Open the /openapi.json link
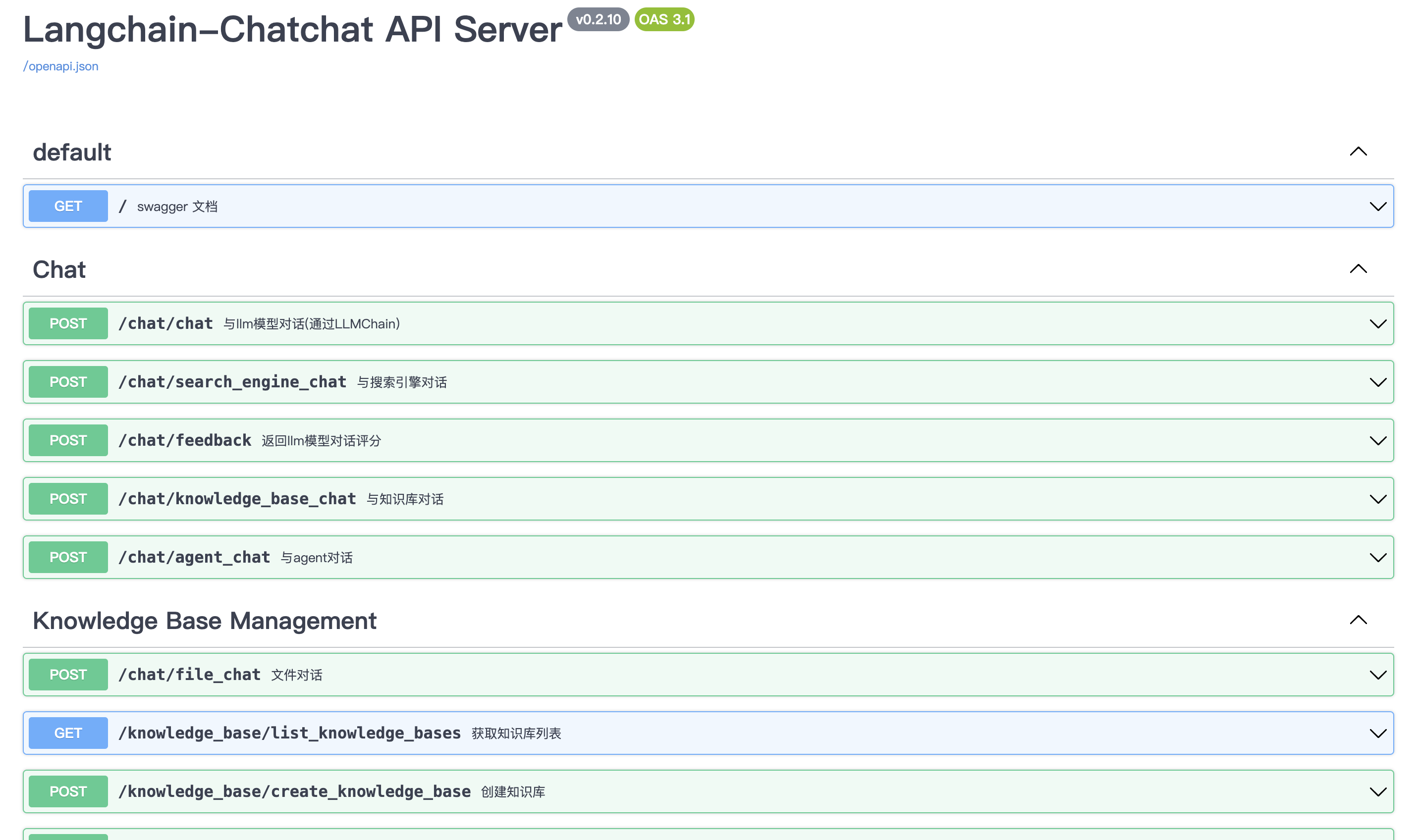1418x840 pixels. coord(60,66)
